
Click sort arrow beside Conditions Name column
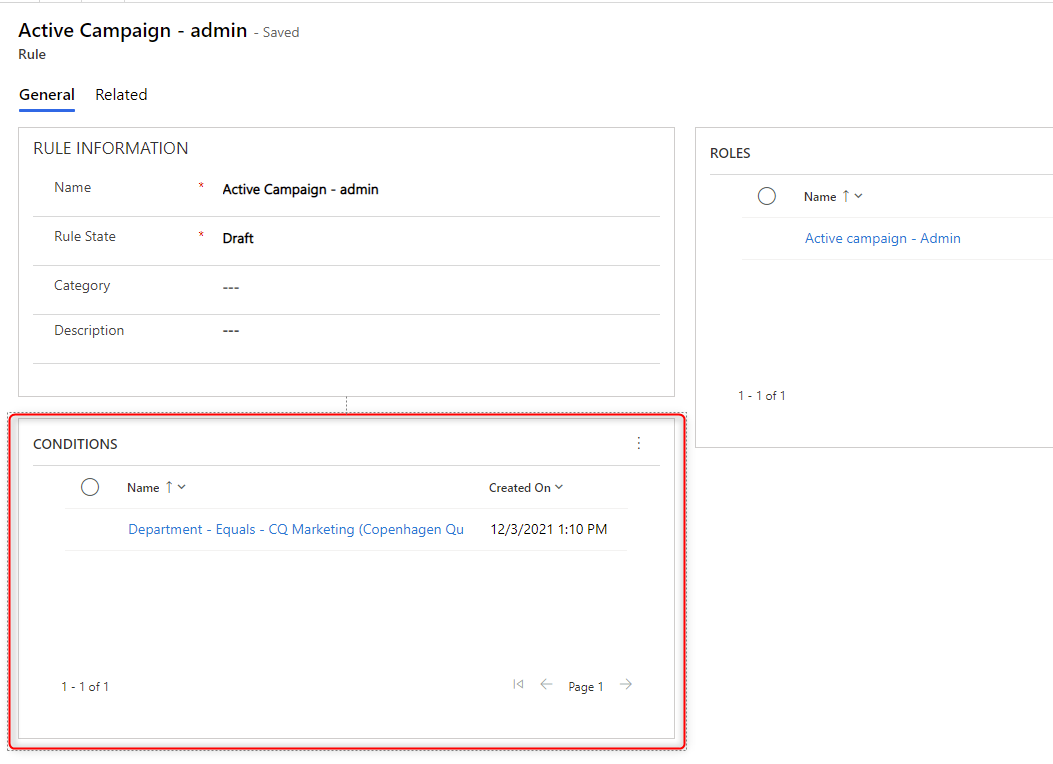coord(169,487)
